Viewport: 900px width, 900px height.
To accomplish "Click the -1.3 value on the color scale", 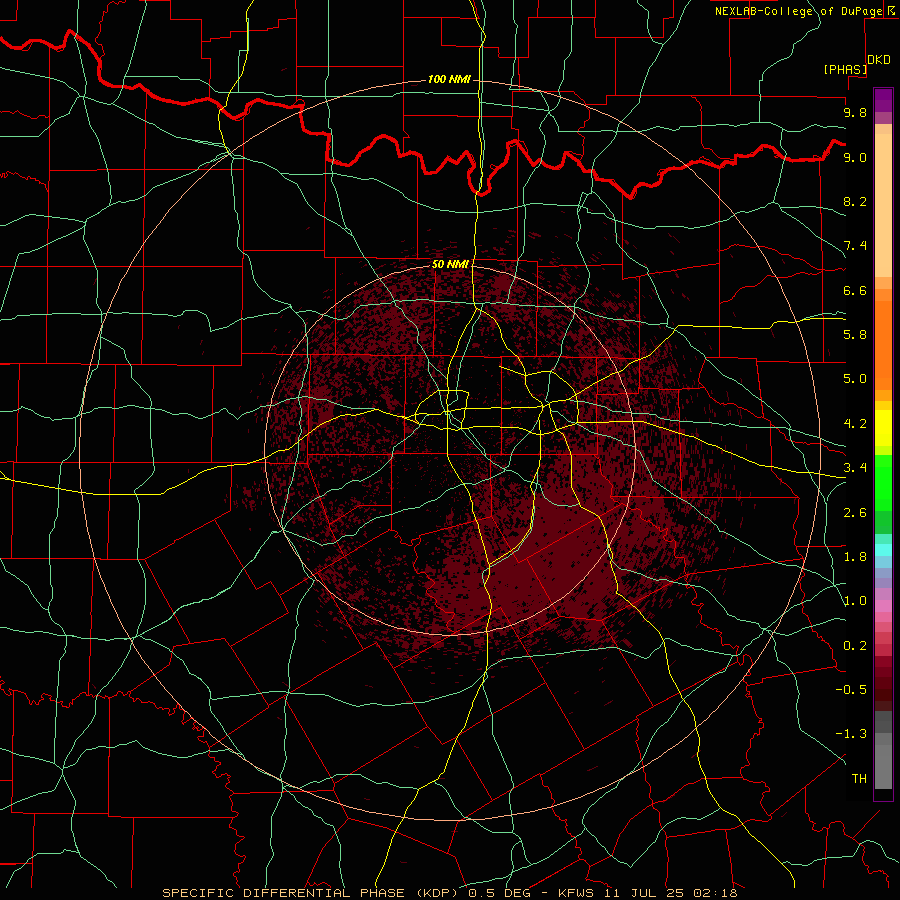I will pos(851,734).
